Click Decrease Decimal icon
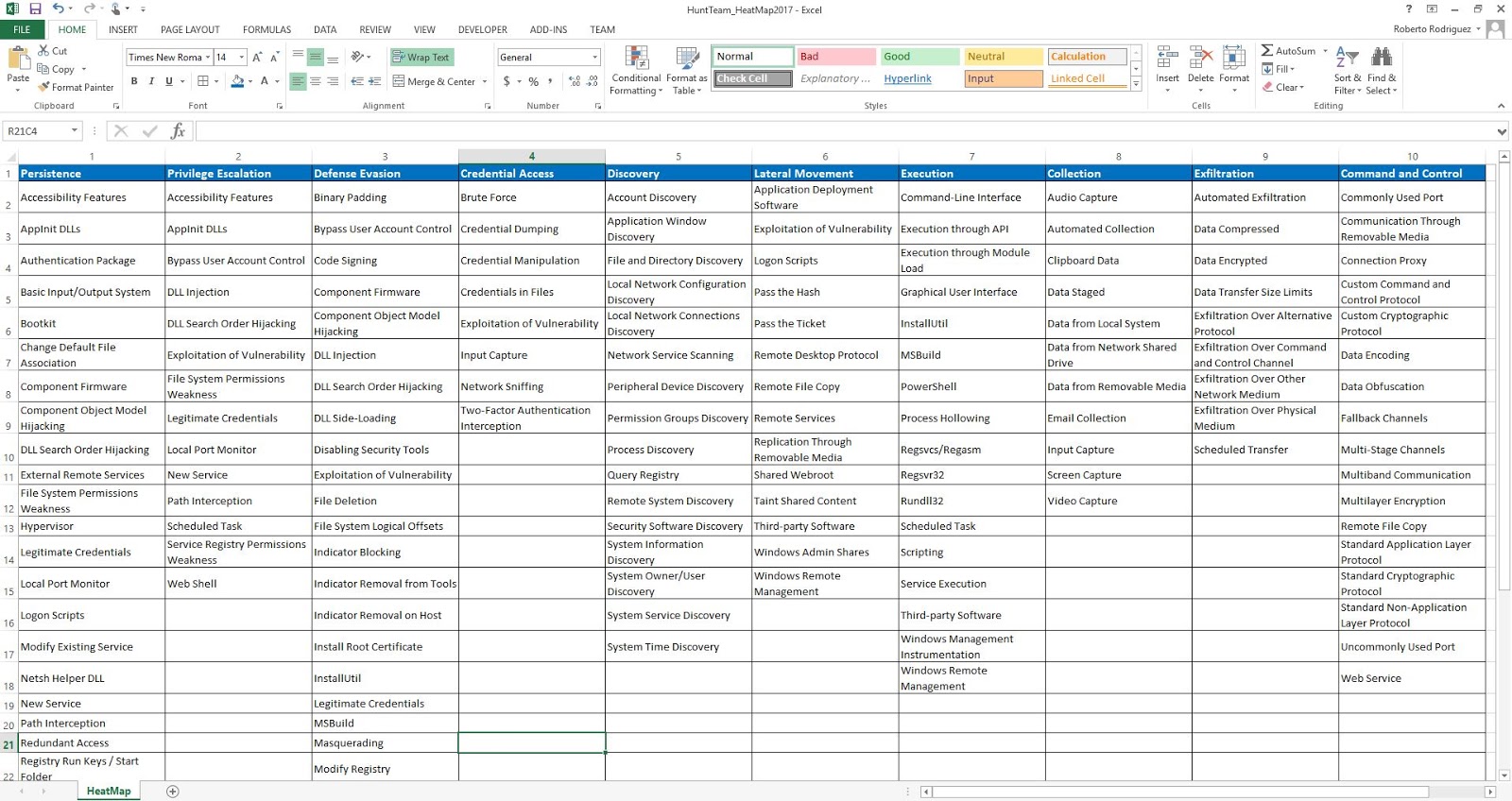The width and height of the screenshot is (1512, 801). [593, 81]
